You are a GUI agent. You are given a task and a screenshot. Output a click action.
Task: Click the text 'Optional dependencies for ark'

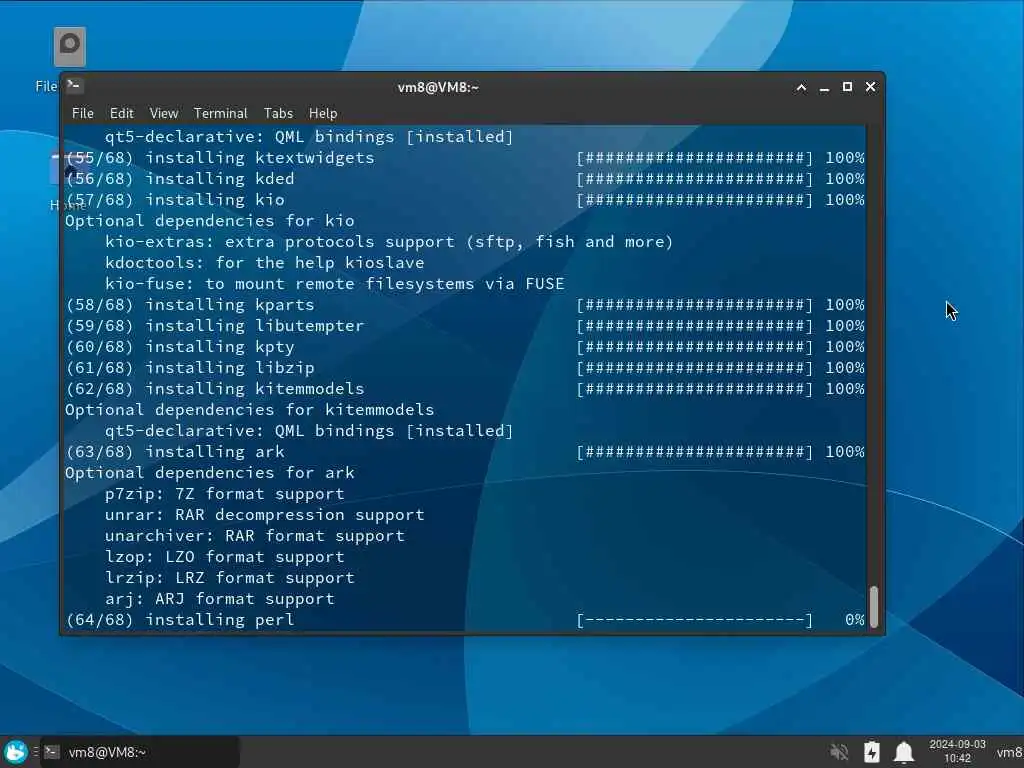point(210,473)
